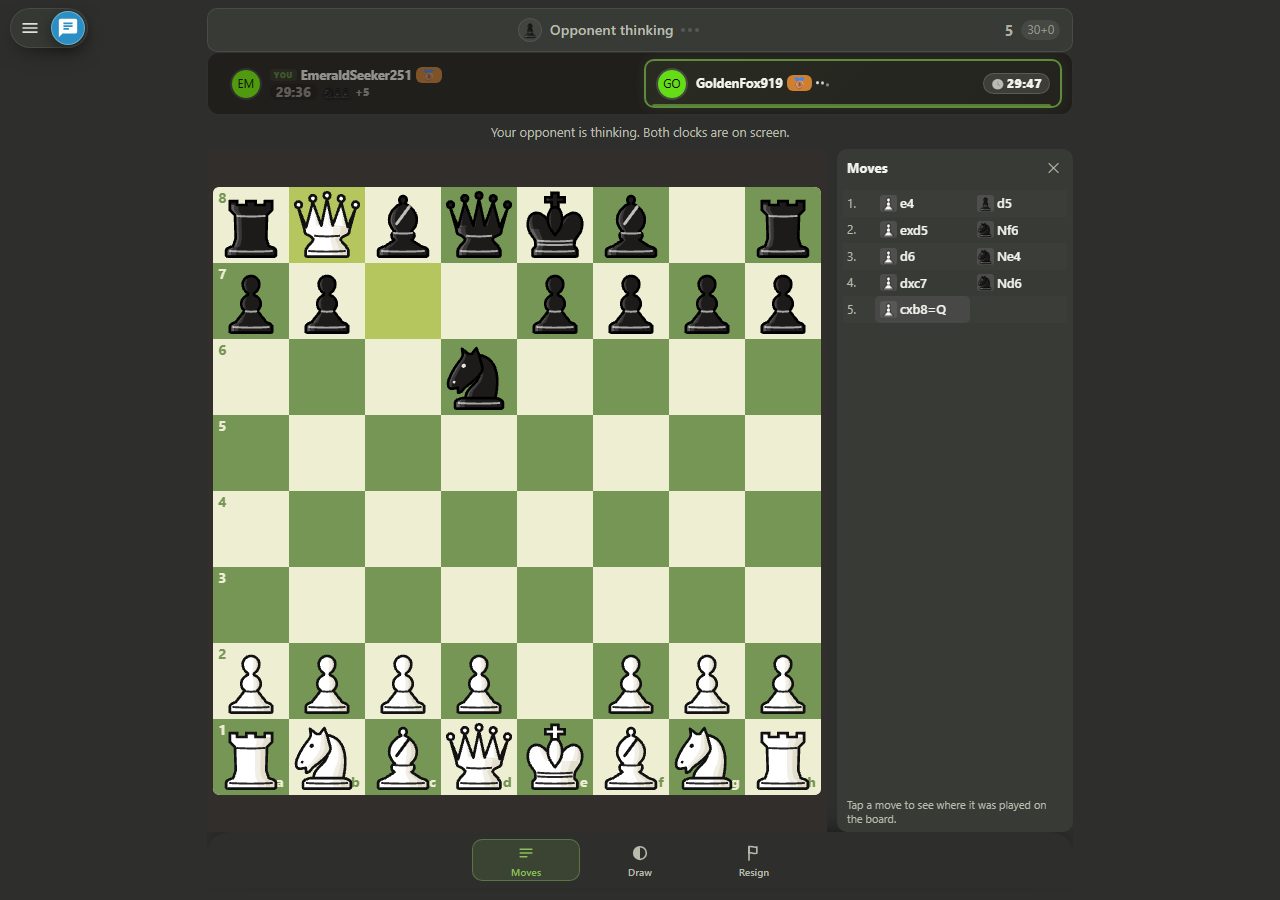Click the EmeraldSeeker251 player name
Viewport: 1280px width, 900px height.
coord(356,75)
